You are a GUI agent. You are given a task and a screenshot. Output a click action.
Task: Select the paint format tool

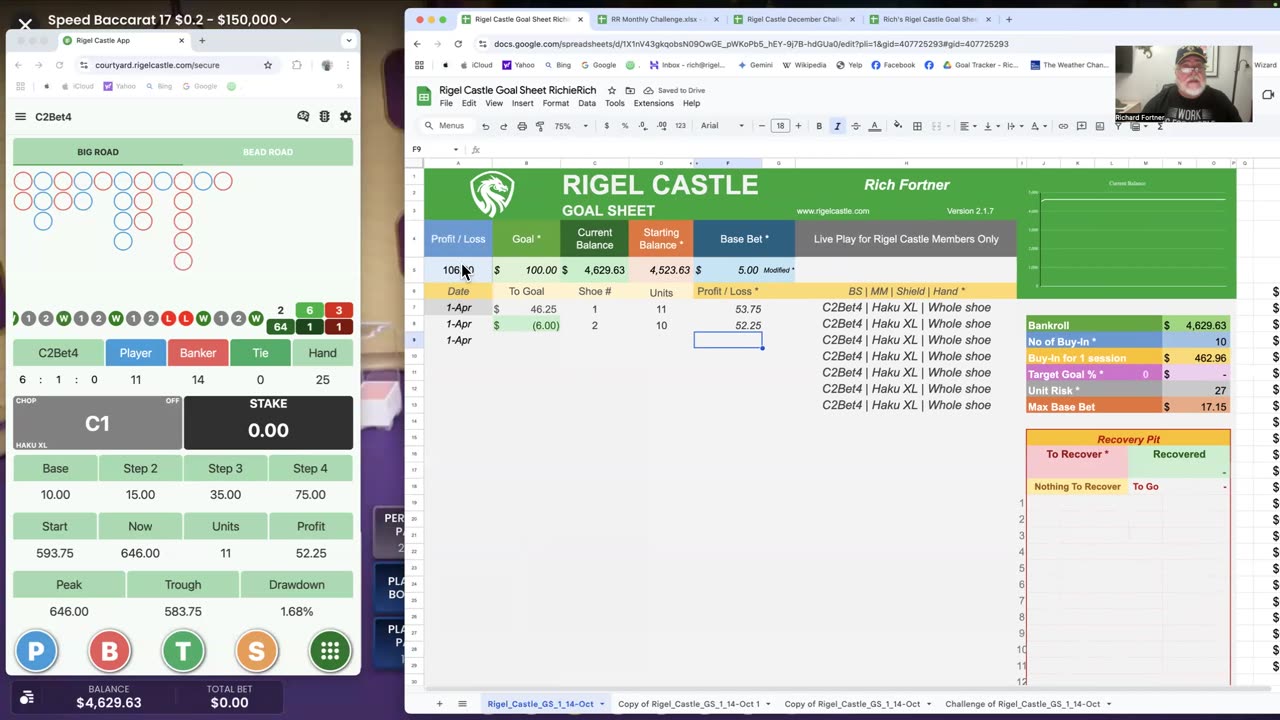tap(539, 126)
